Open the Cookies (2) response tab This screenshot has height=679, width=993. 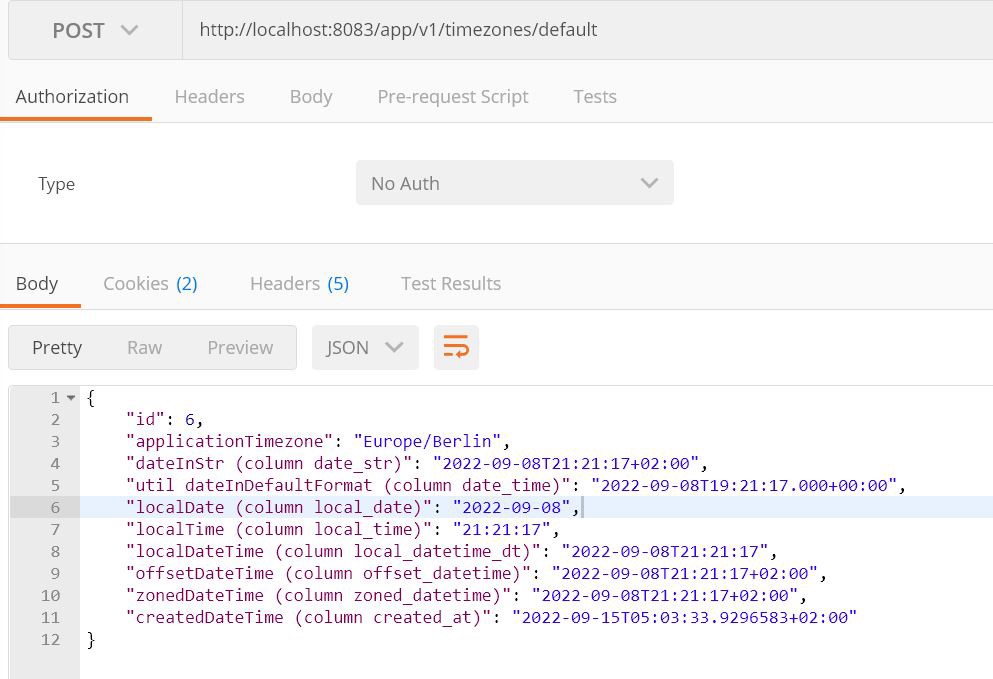[x=150, y=283]
